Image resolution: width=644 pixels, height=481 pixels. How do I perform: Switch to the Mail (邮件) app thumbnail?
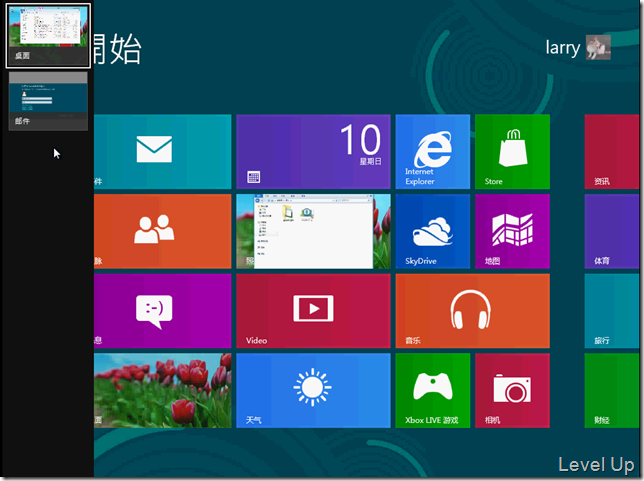tap(48, 101)
